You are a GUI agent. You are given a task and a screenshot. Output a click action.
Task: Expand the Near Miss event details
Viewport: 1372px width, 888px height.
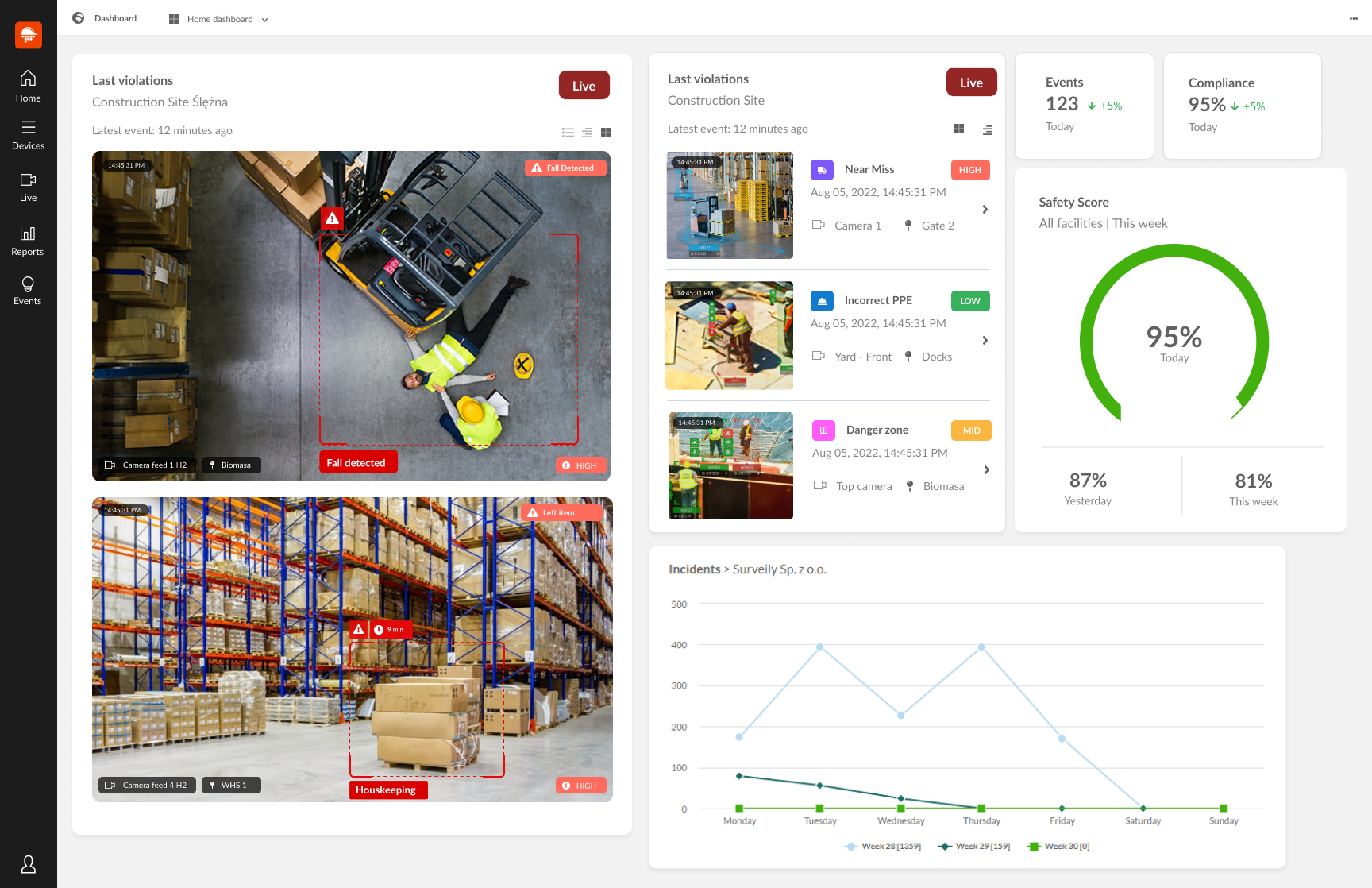(985, 209)
